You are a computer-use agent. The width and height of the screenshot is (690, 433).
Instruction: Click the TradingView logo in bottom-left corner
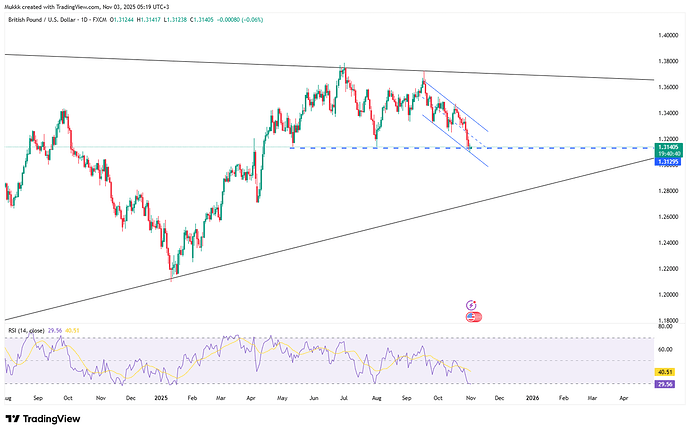(x=38, y=418)
